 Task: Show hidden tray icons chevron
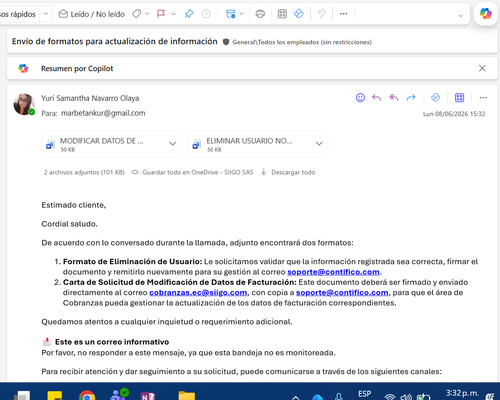[x=295, y=397]
